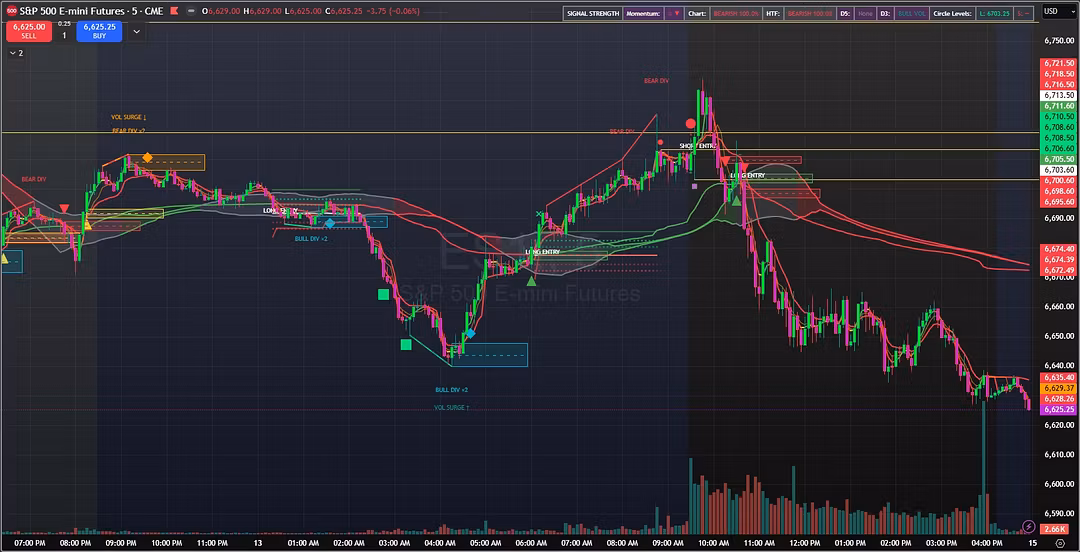The width and height of the screenshot is (1080, 552).
Task: Click the SIGNAL STRENGTH table header cell
Action: 591,14
